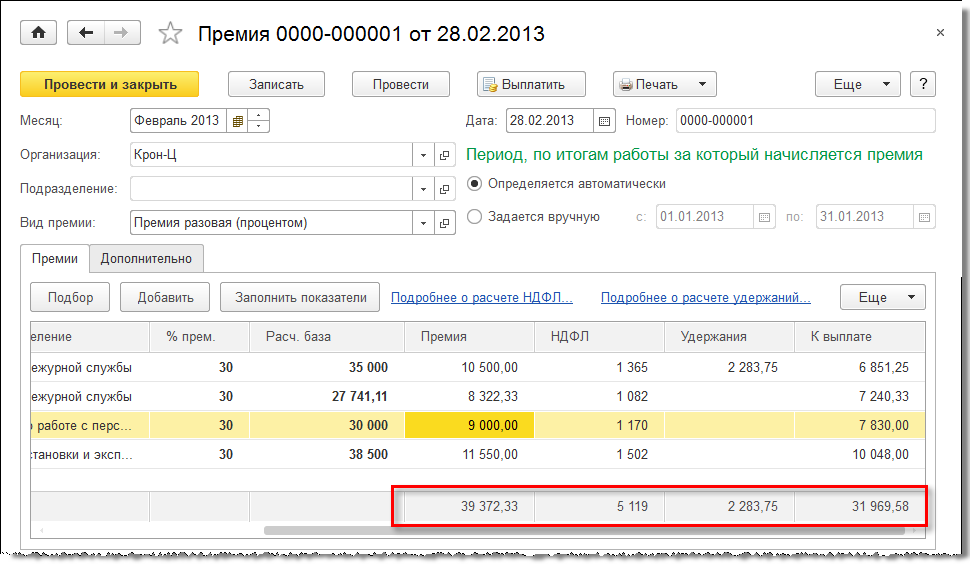This screenshot has height=564, width=970.
Task: Click the forward arrow navigation button
Action: click(x=120, y=33)
